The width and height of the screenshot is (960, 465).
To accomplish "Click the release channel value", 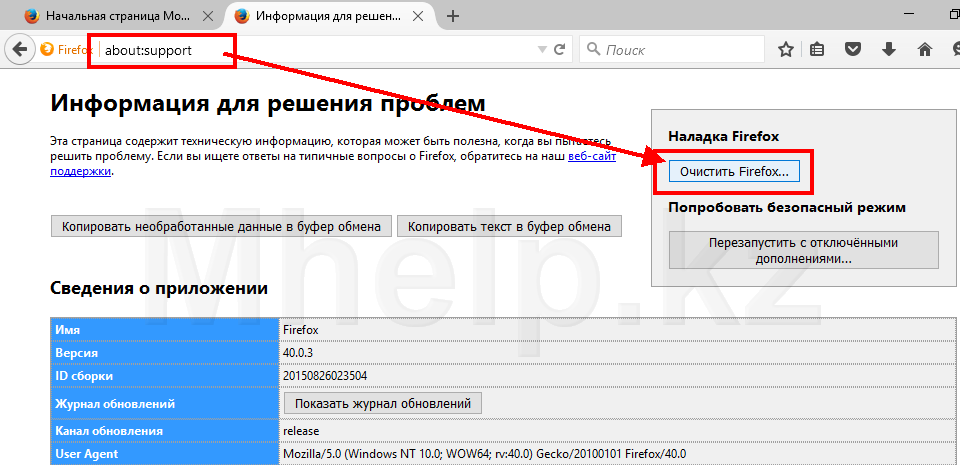I will coord(301,431).
